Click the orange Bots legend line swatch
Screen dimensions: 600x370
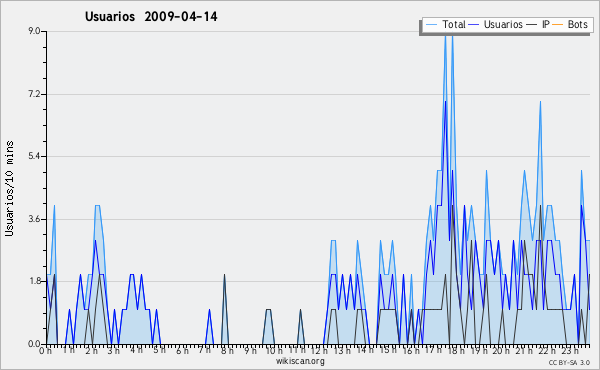click(x=558, y=24)
